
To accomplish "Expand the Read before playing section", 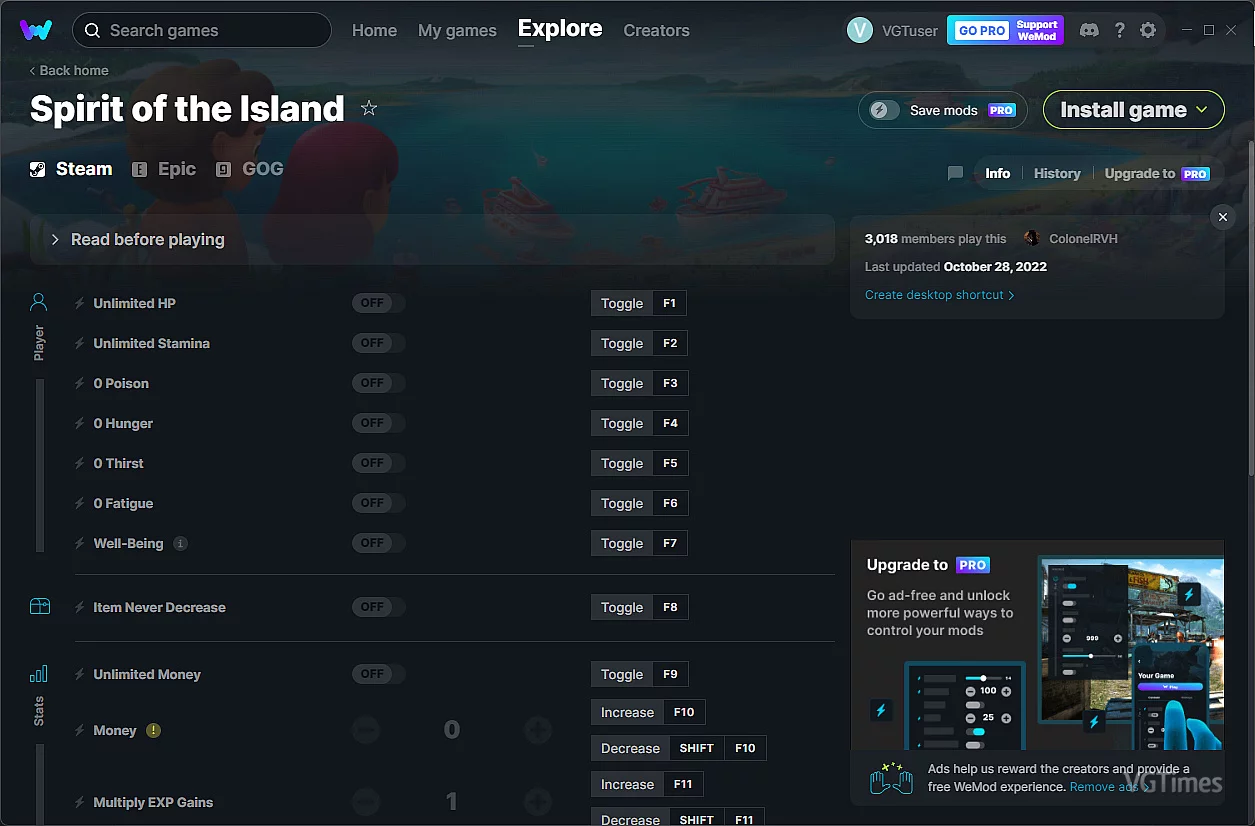I will 432,240.
